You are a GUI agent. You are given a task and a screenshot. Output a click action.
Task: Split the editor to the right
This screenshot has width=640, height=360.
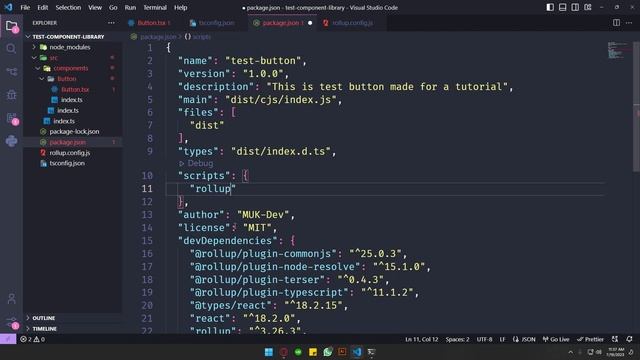click(x=616, y=23)
